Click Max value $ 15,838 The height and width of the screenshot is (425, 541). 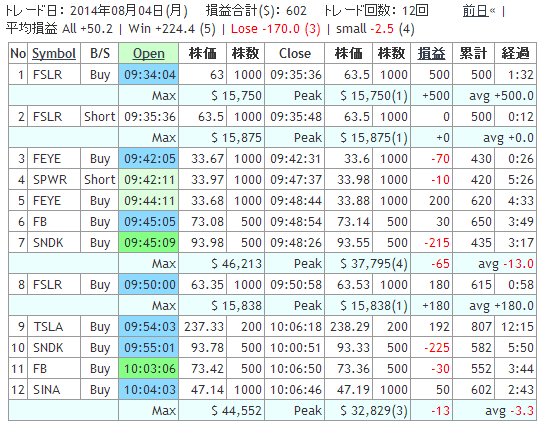236,306
